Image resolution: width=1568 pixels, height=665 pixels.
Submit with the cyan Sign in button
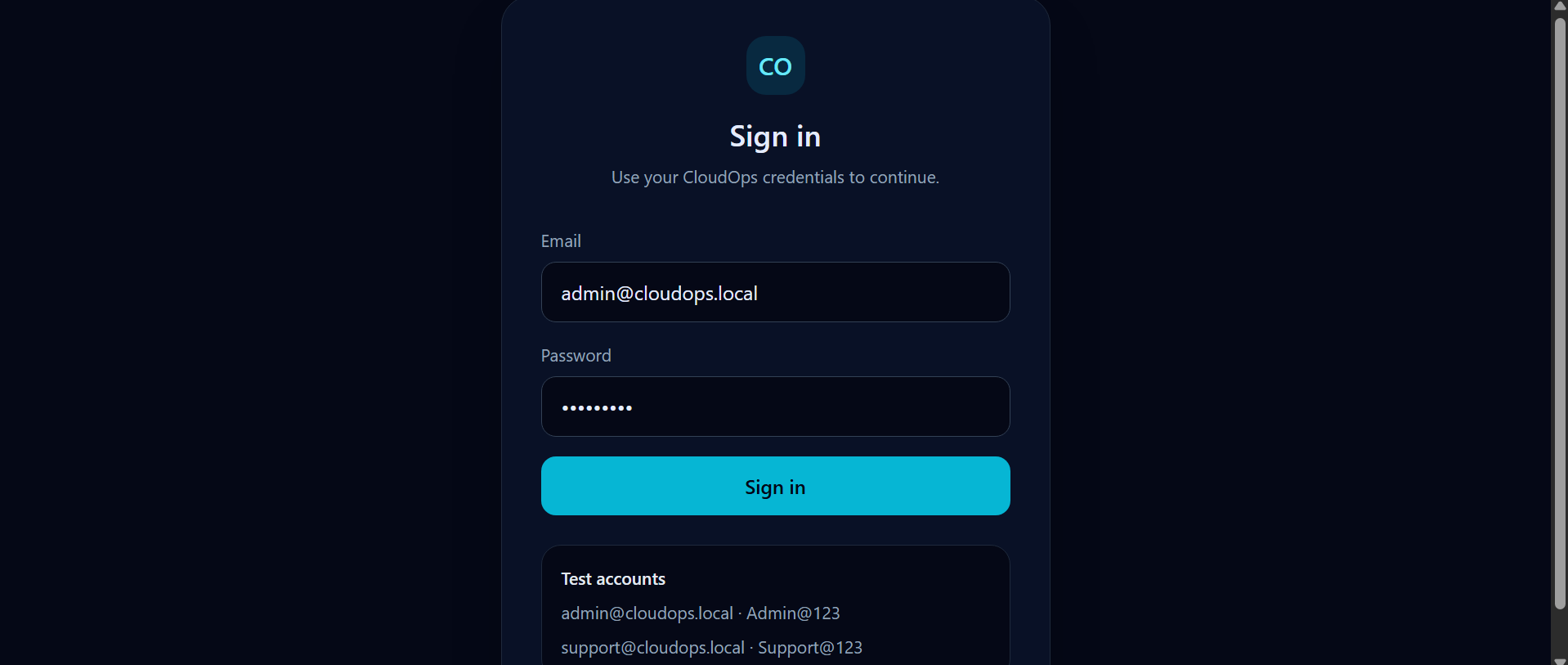click(775, 486)
